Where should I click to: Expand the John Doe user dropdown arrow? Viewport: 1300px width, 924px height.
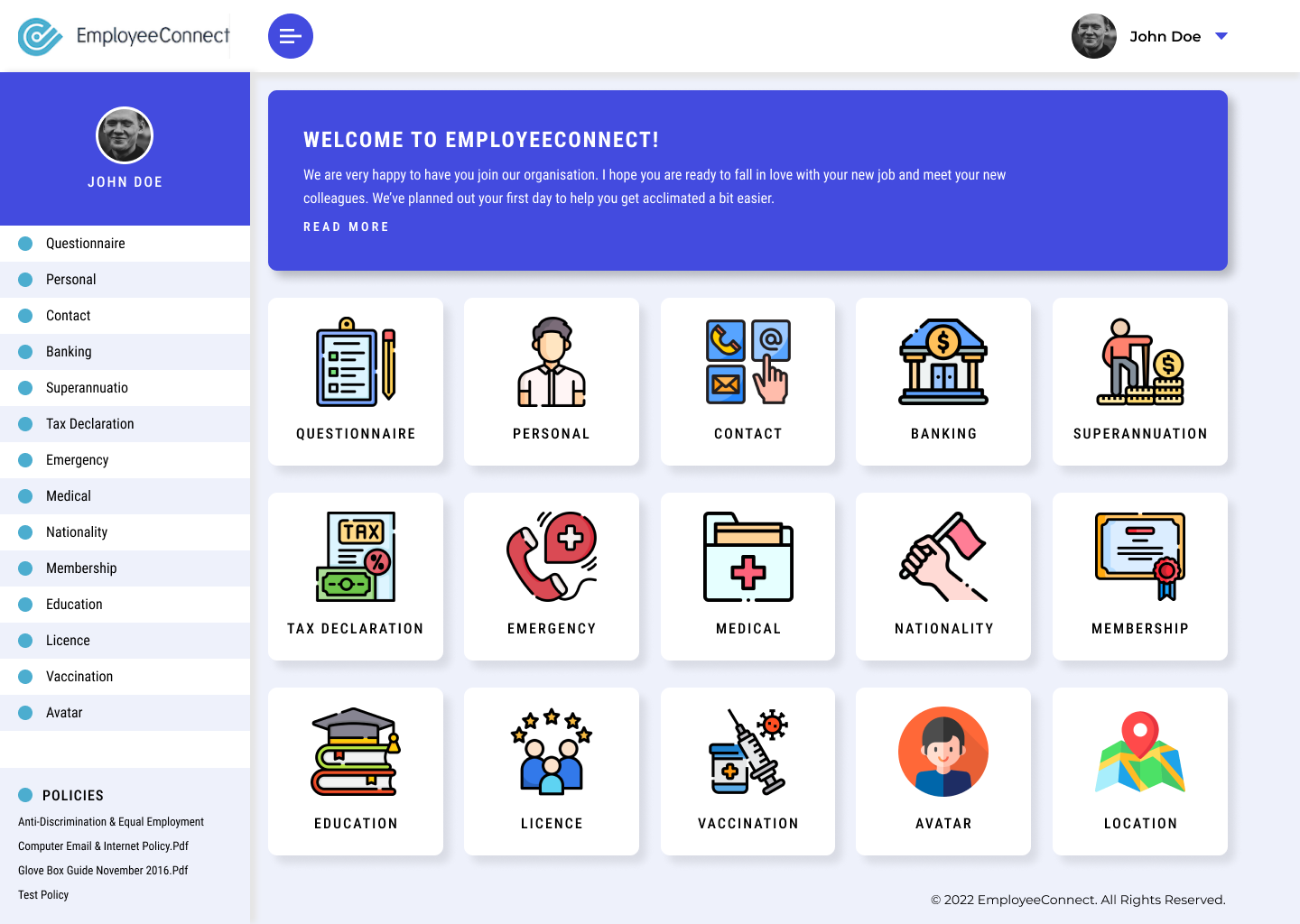1221,36
